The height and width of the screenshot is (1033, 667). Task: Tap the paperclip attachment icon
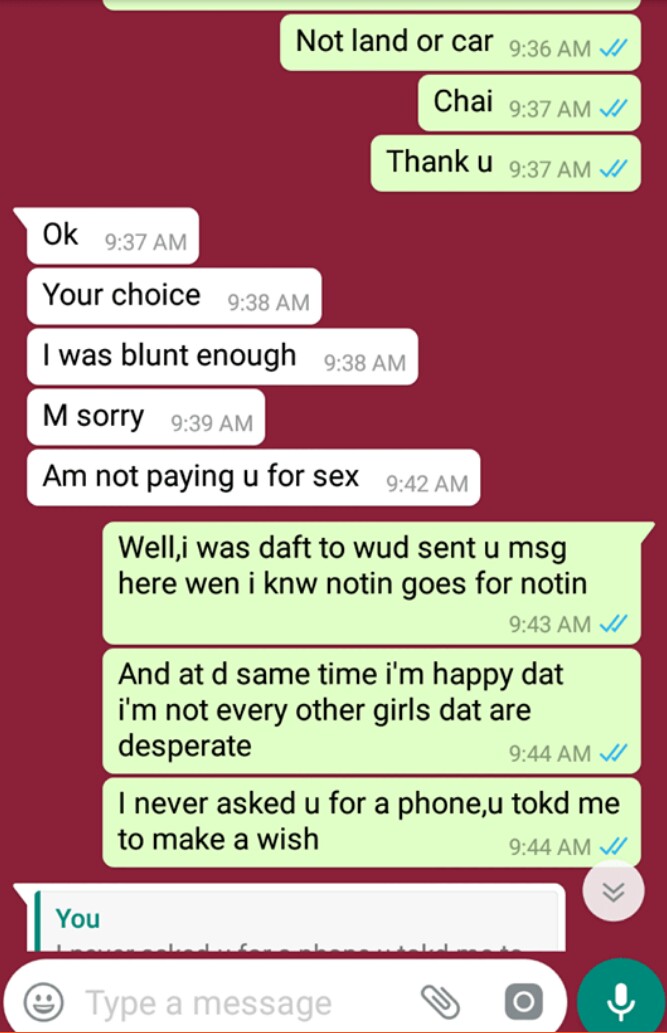[x=440, y=1002]
